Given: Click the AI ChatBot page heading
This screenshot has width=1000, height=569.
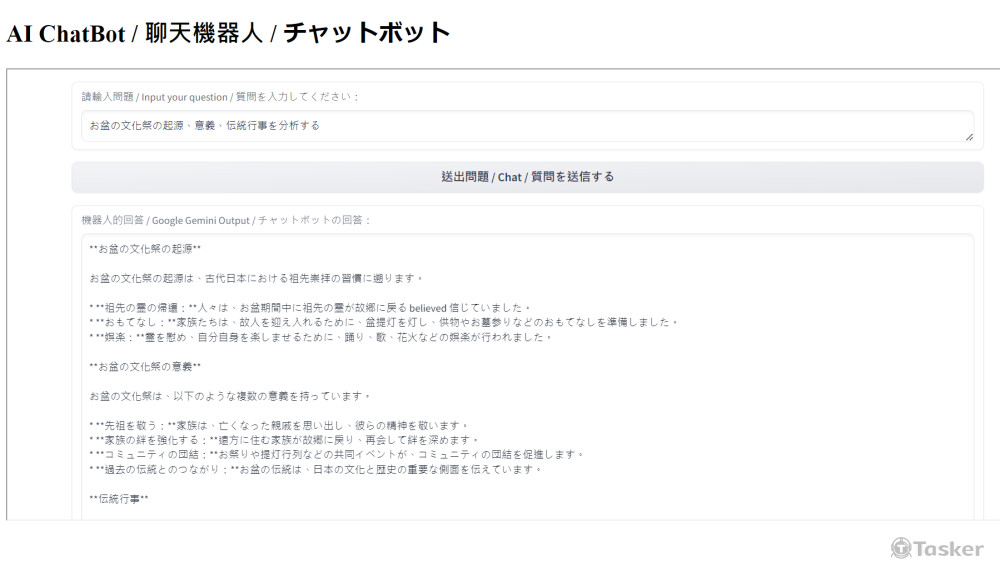Looking at the screenshot, I should coord(229,33).
